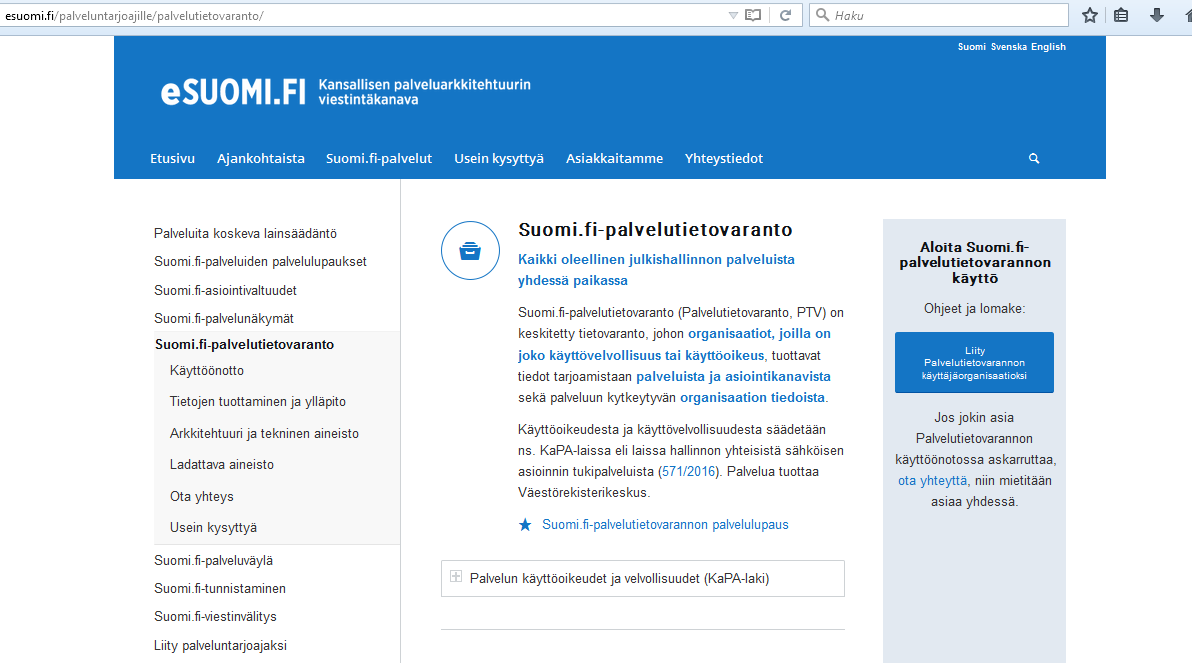Screen dimensions: 1192x663
Task: Click the 'Ohjeet ja lomake:' text
Action: [975, 309]
